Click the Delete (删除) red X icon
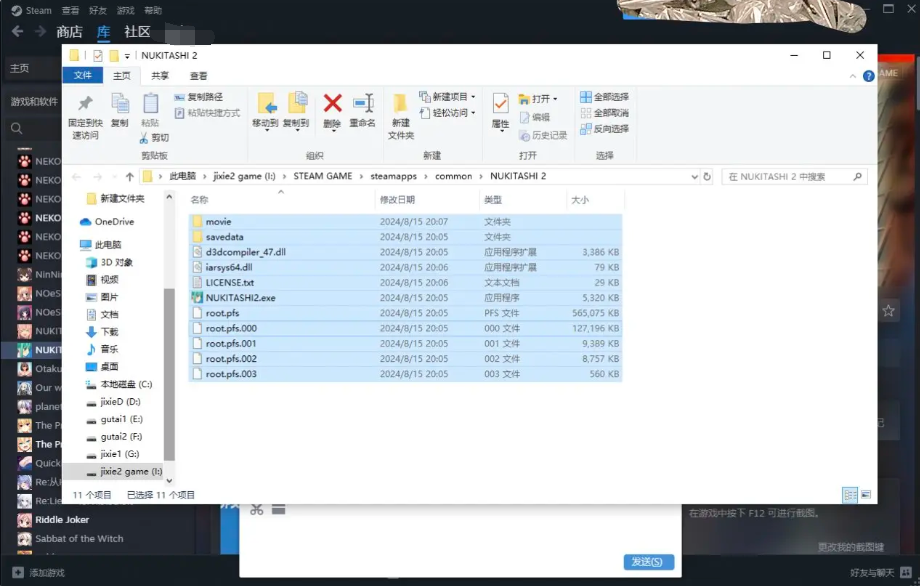Viewport: 920px width, 586px height. click(x=333, y=103)
